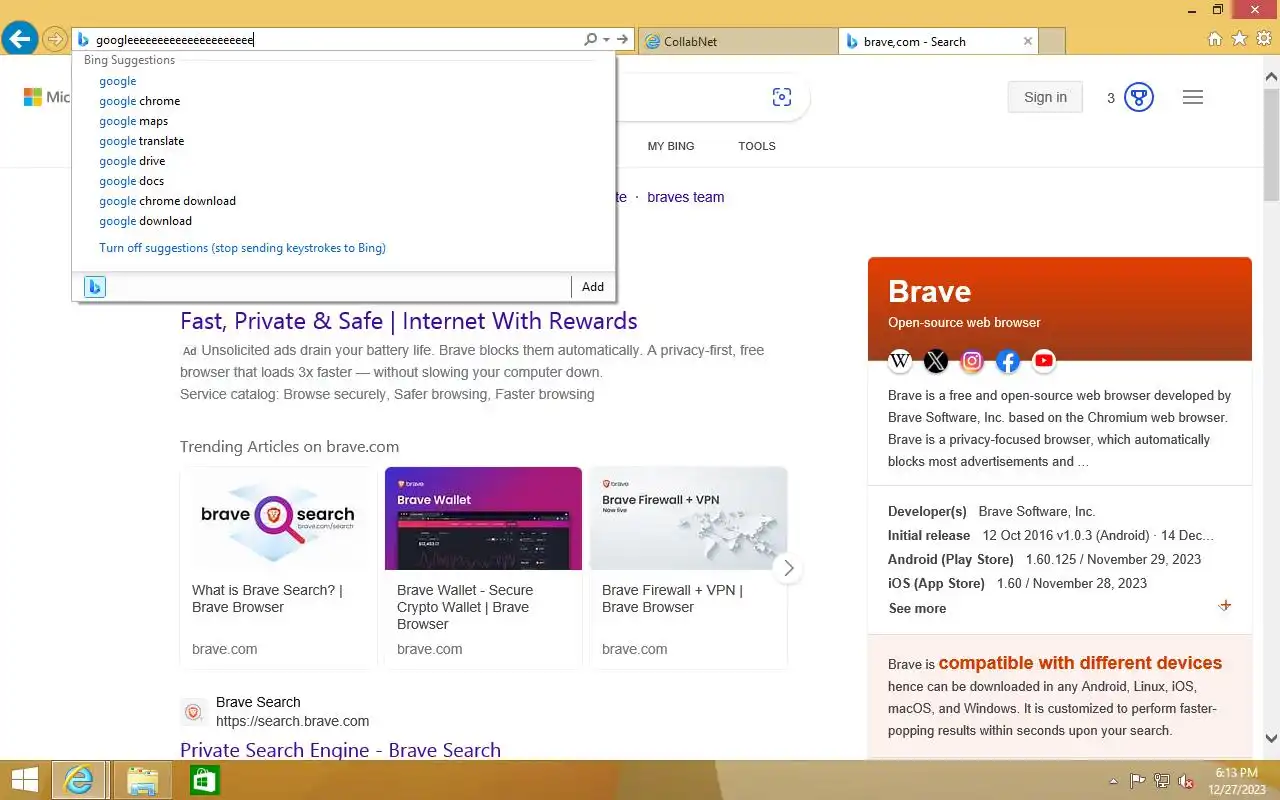Click the Add search provider button
This screenshot has height=800, width=1280.
[x=593, y=287]
